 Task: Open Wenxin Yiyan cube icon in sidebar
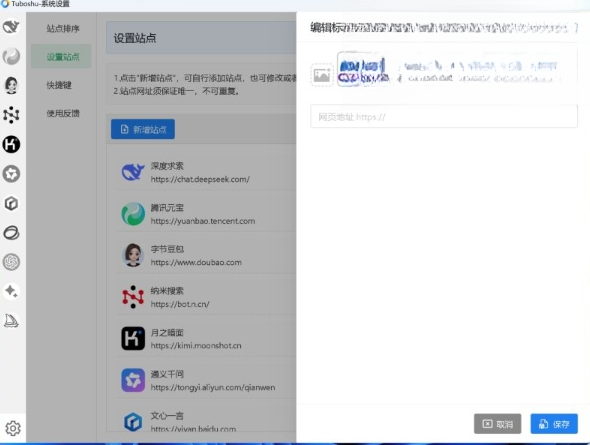pos(11,203)
